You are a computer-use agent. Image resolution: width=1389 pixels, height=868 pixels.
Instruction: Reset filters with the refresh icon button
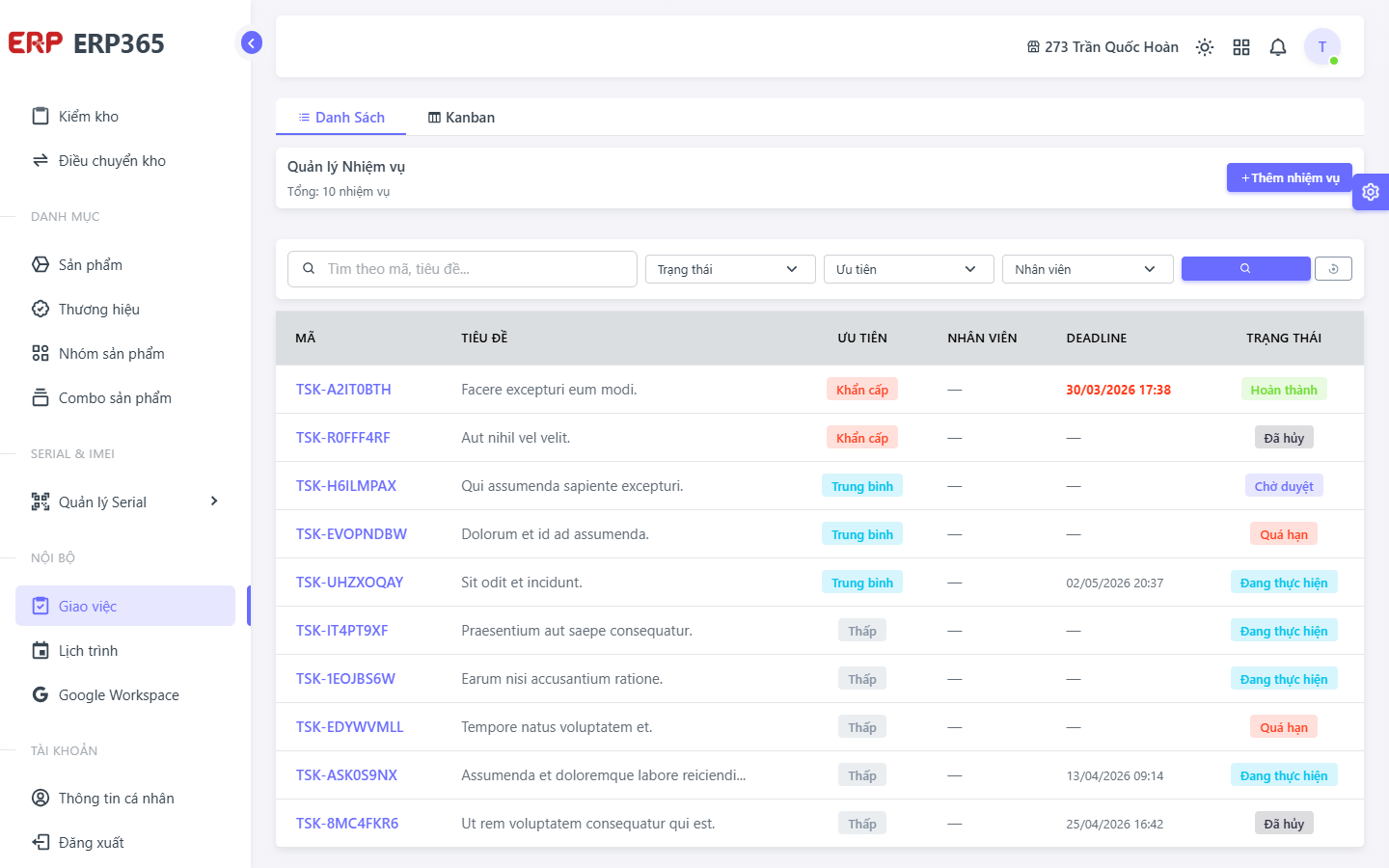(x=1333, y=269)
